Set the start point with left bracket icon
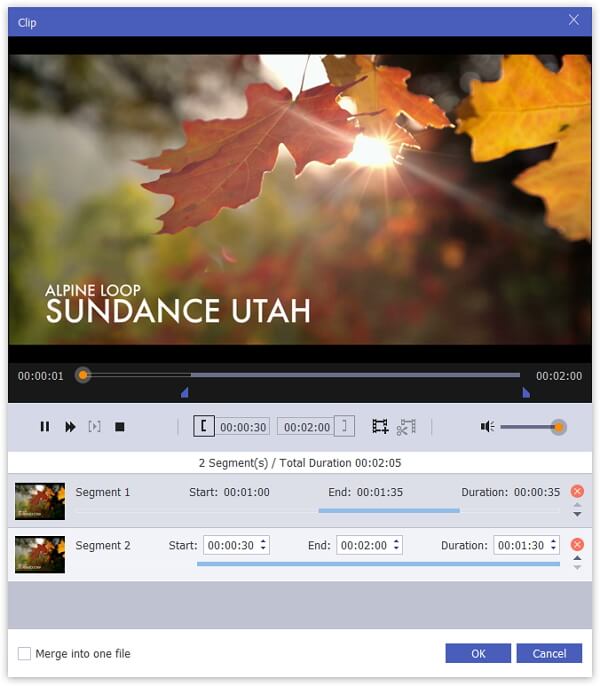Viewport: 600px width, 686px height. point(204,426)
